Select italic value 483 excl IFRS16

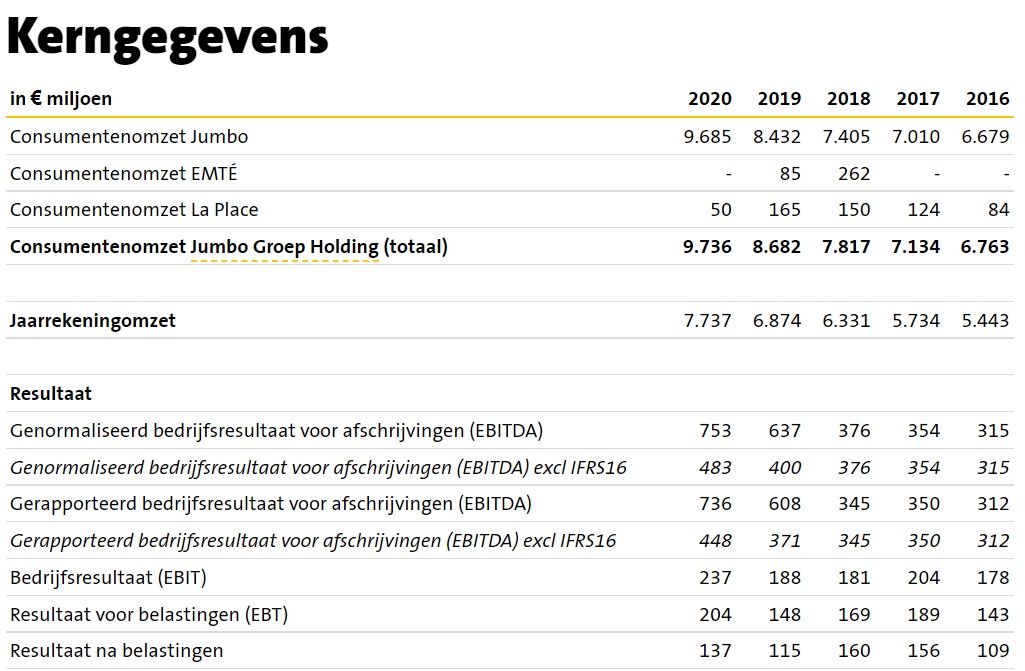[x=715, y=468]
